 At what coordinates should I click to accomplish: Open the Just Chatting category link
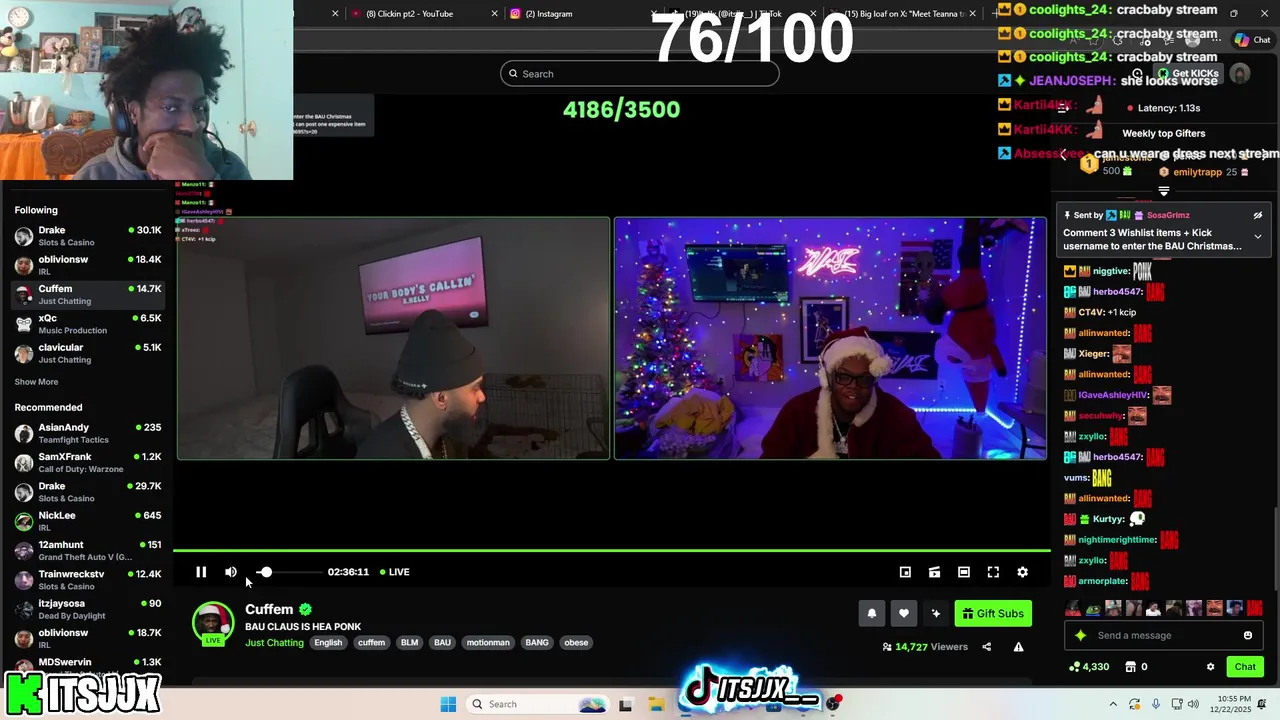point(274,643)
